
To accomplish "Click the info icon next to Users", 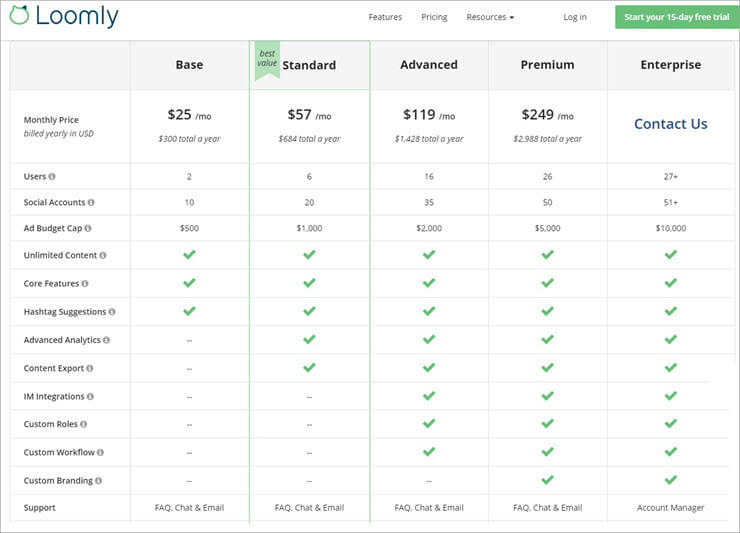I will 52,177.
